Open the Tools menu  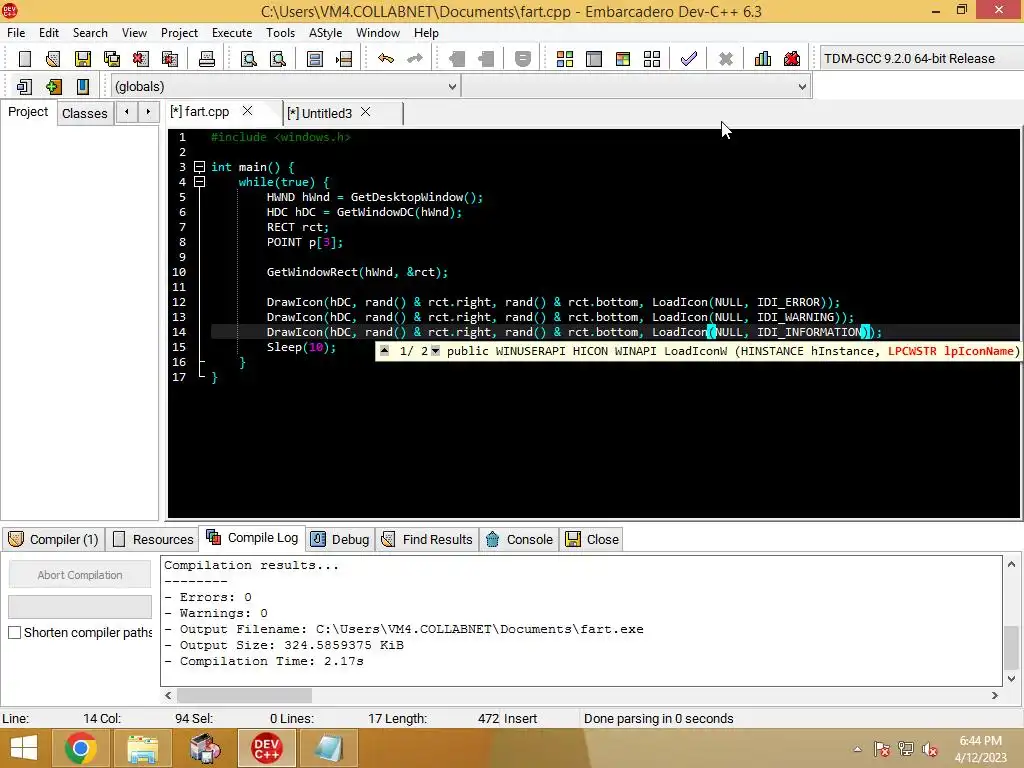(x=280, y=33)
